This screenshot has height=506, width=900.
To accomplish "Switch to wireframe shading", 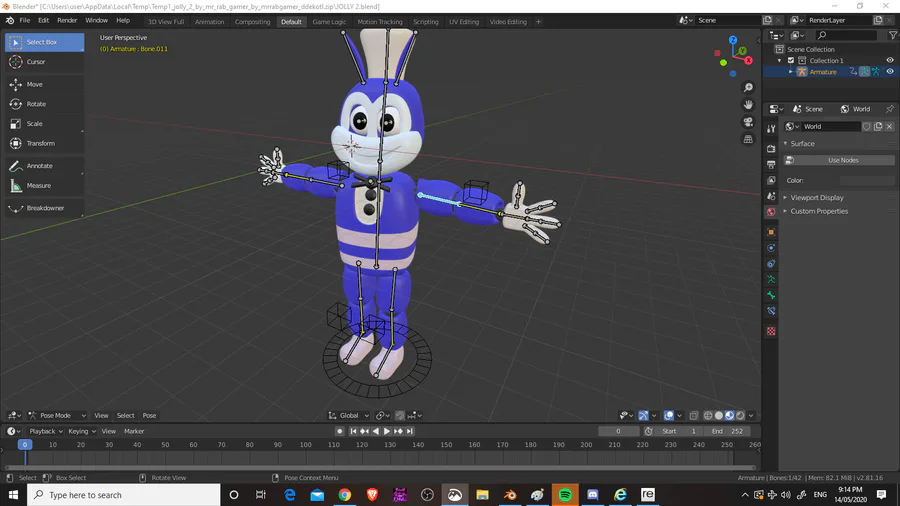I will 708,415.
